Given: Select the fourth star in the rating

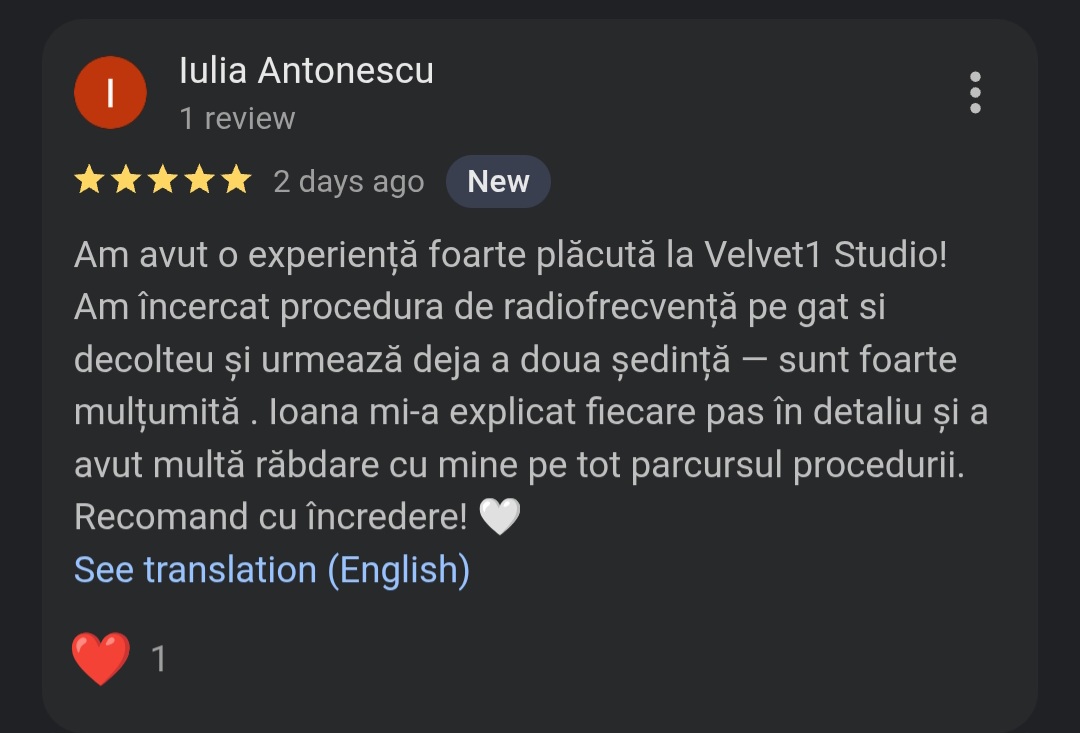Looking at the screenshot, I should click(x=200, y=180).
